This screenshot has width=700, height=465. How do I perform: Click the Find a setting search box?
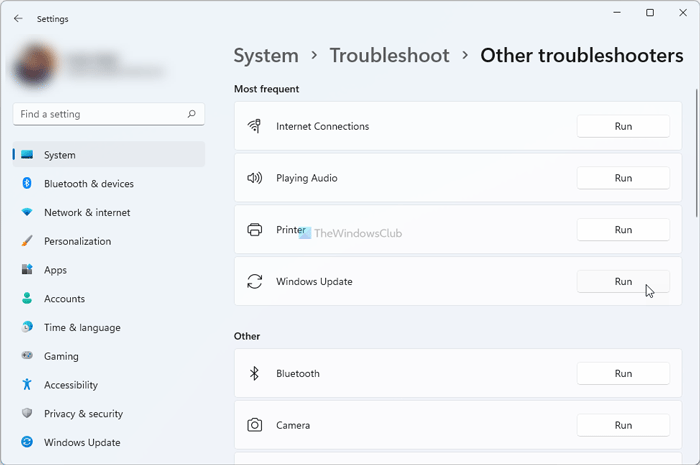pyautogui.click(x=100, y=114)
